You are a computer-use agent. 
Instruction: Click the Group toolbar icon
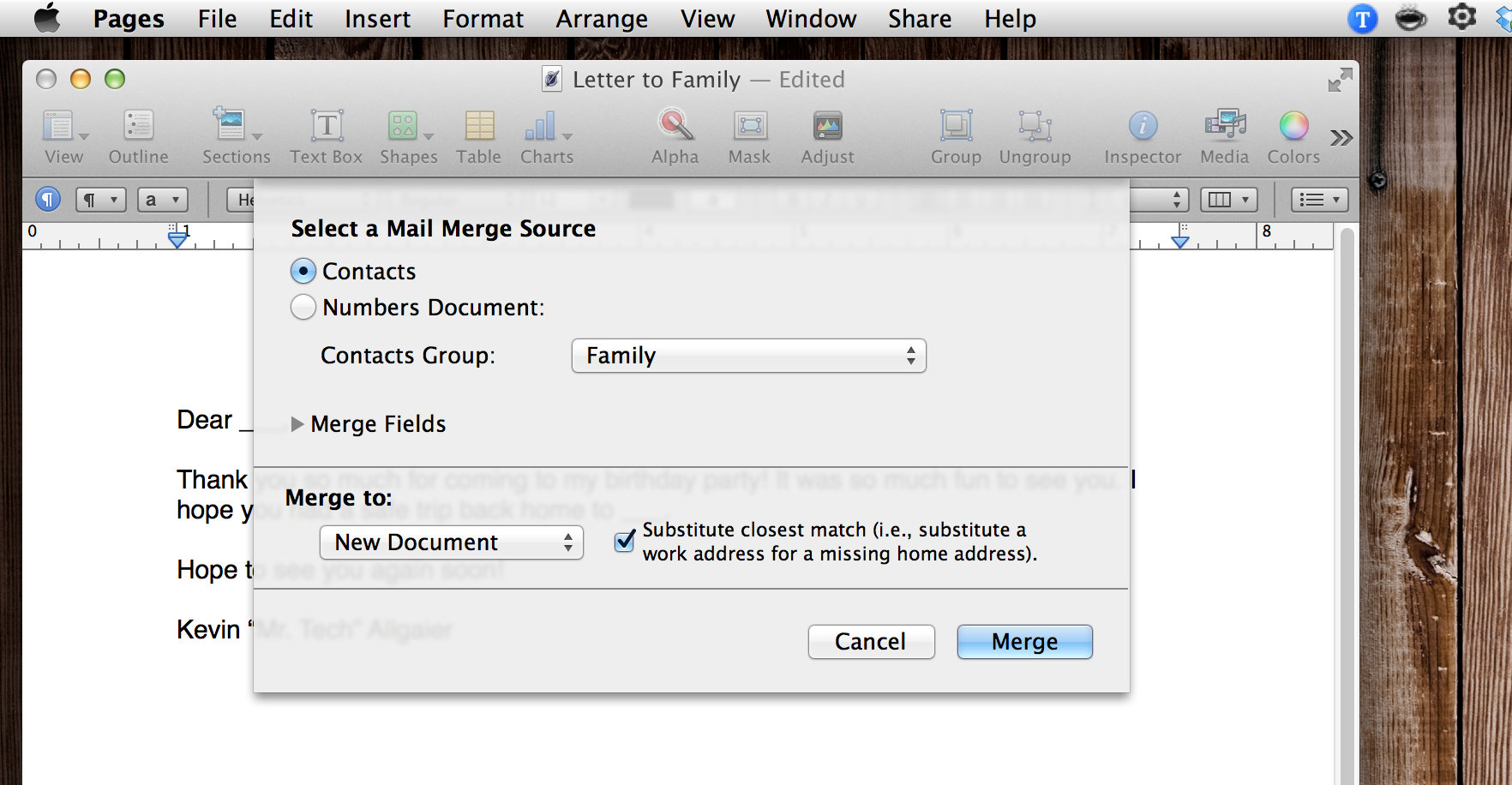click(956, 135)
